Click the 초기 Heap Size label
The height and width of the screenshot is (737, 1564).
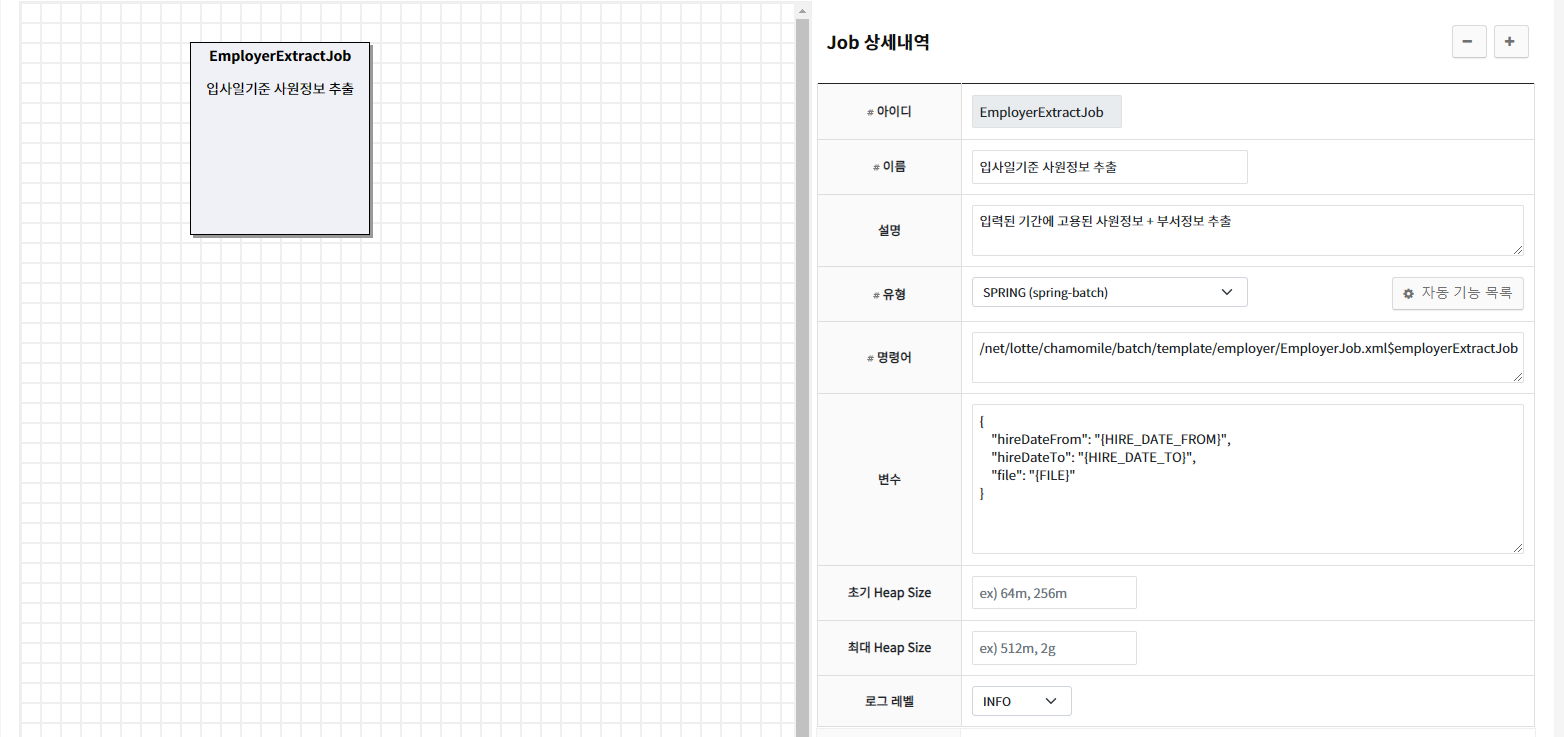point(889,592)
